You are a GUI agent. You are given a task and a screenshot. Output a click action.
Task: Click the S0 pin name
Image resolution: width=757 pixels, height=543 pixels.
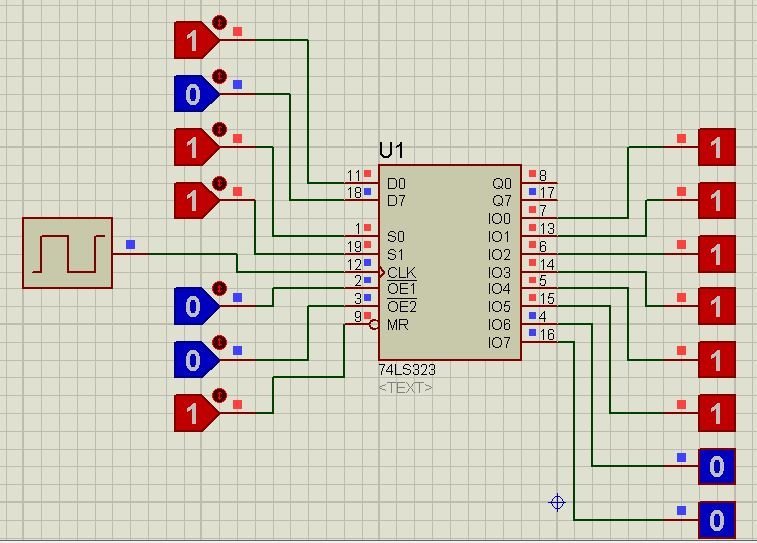click(x=396, y=237)
